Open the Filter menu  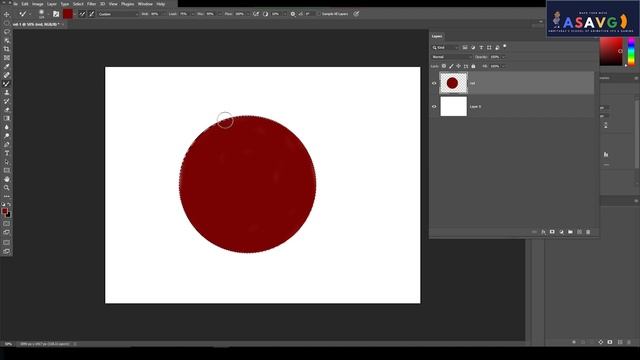[x=91, y=4]
